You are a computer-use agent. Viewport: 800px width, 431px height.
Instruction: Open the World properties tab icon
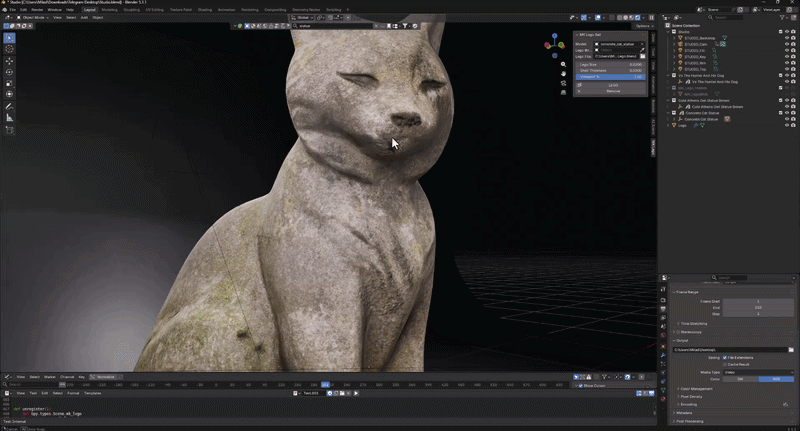pos(663,336)
